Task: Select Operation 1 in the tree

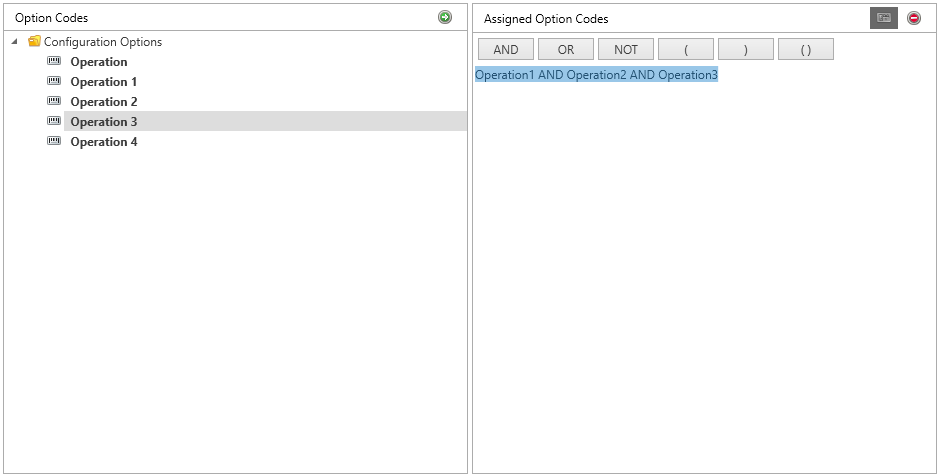Action: 104,82
